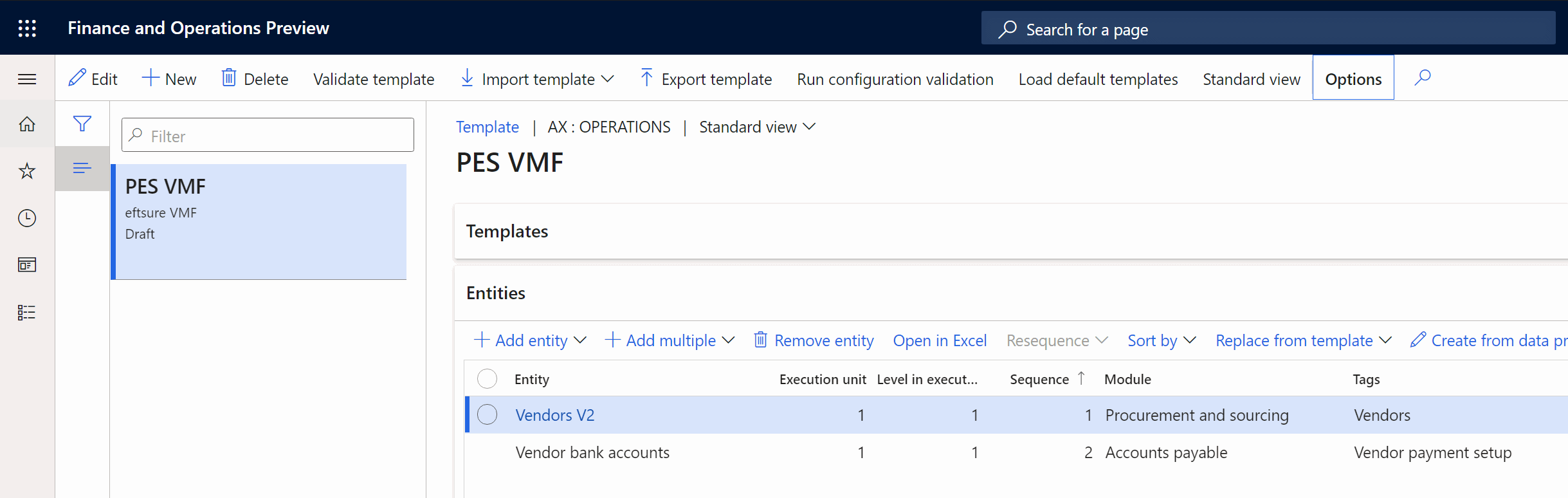Show filters using the funnel icon
The height and width of the screenshot is (498, 1568).
tap(82, 124)
